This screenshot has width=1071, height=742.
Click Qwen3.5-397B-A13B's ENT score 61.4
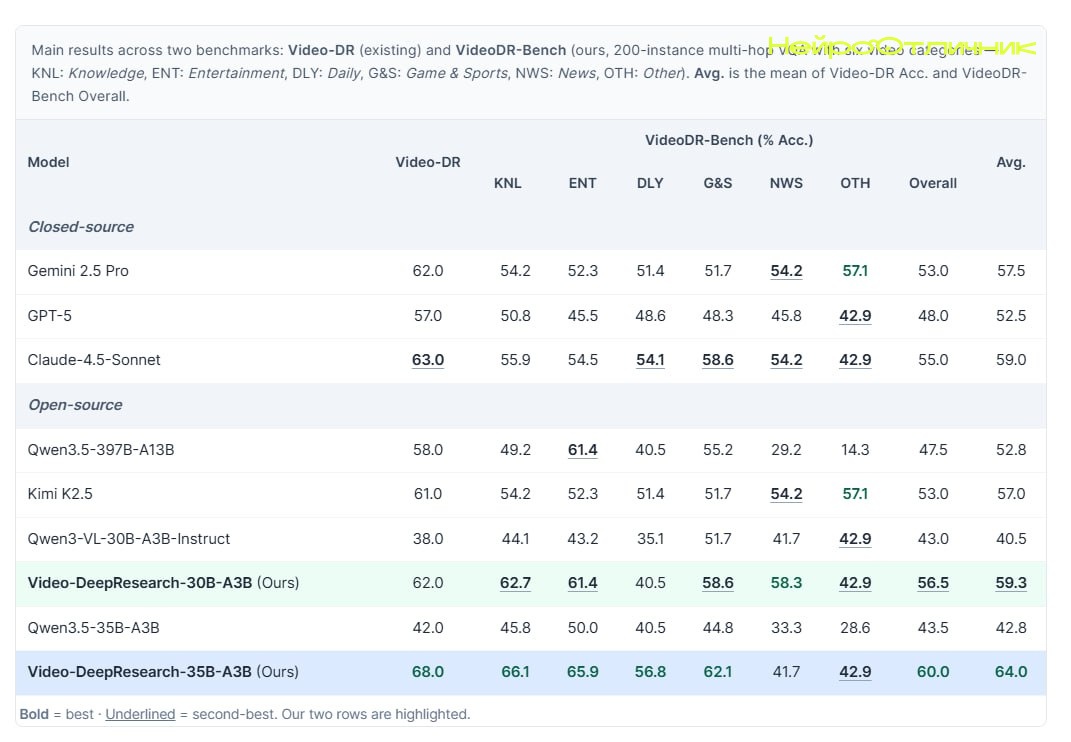[x=583, y=450]
